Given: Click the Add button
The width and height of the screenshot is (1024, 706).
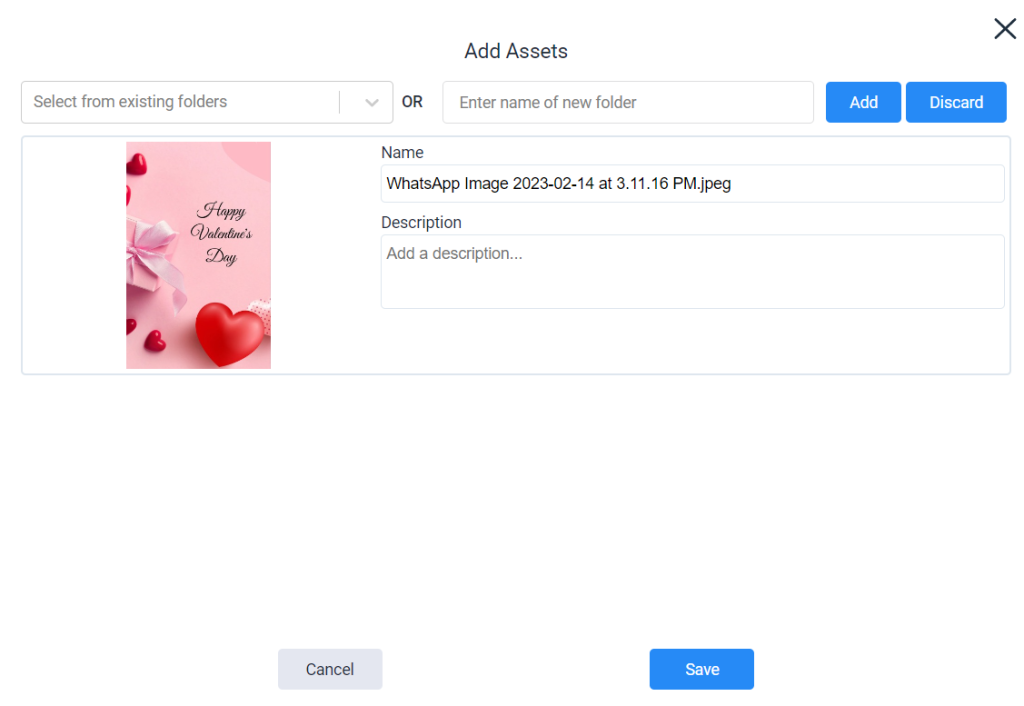Looking at the screenshot, I should tap(863, 102).
